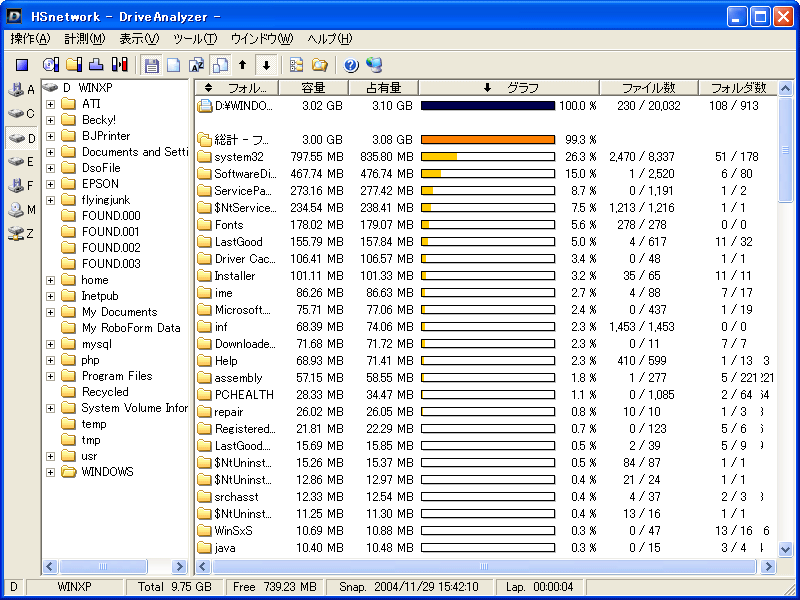Click the orange 総計 total graph bar
This screenshot has height=600, width=800.
click(488, 139)
